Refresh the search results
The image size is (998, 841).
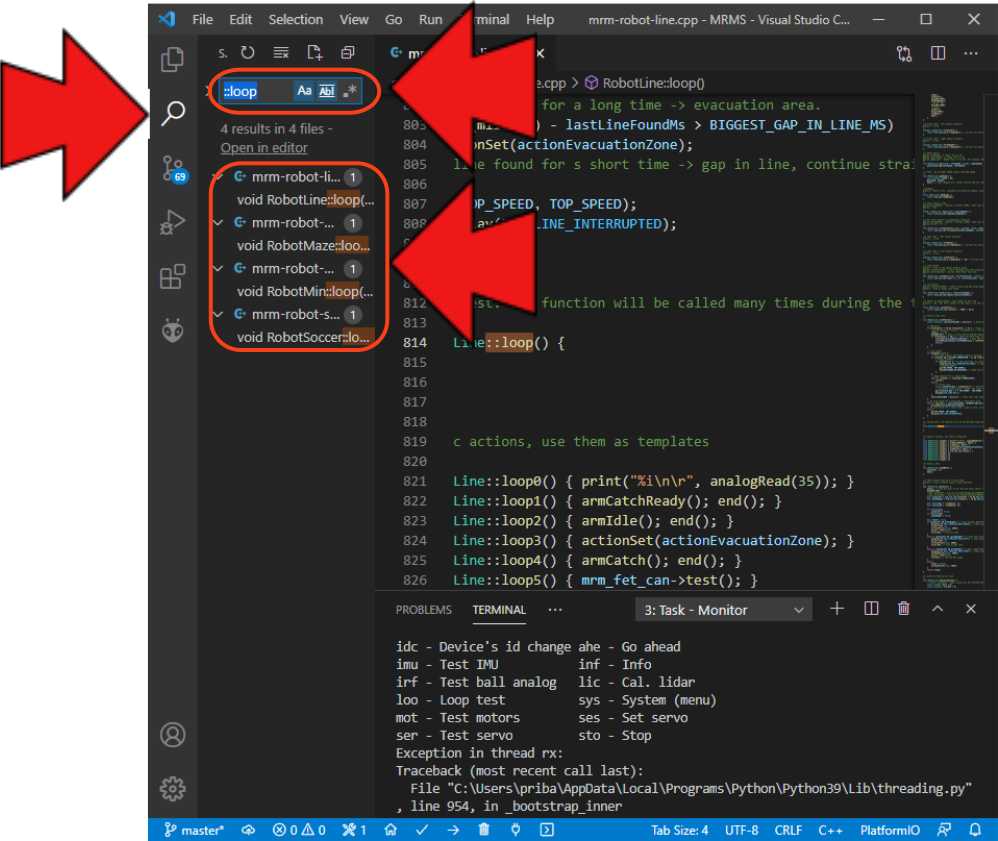[248, 53]
